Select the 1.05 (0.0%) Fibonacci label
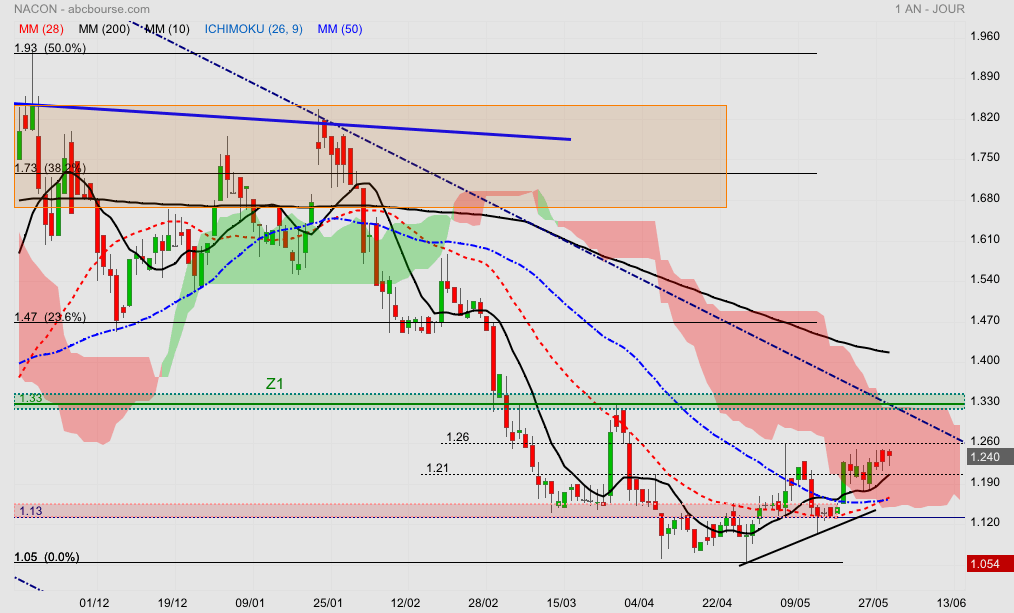The width and height of the screenshot is (1014, 613). 47,557
